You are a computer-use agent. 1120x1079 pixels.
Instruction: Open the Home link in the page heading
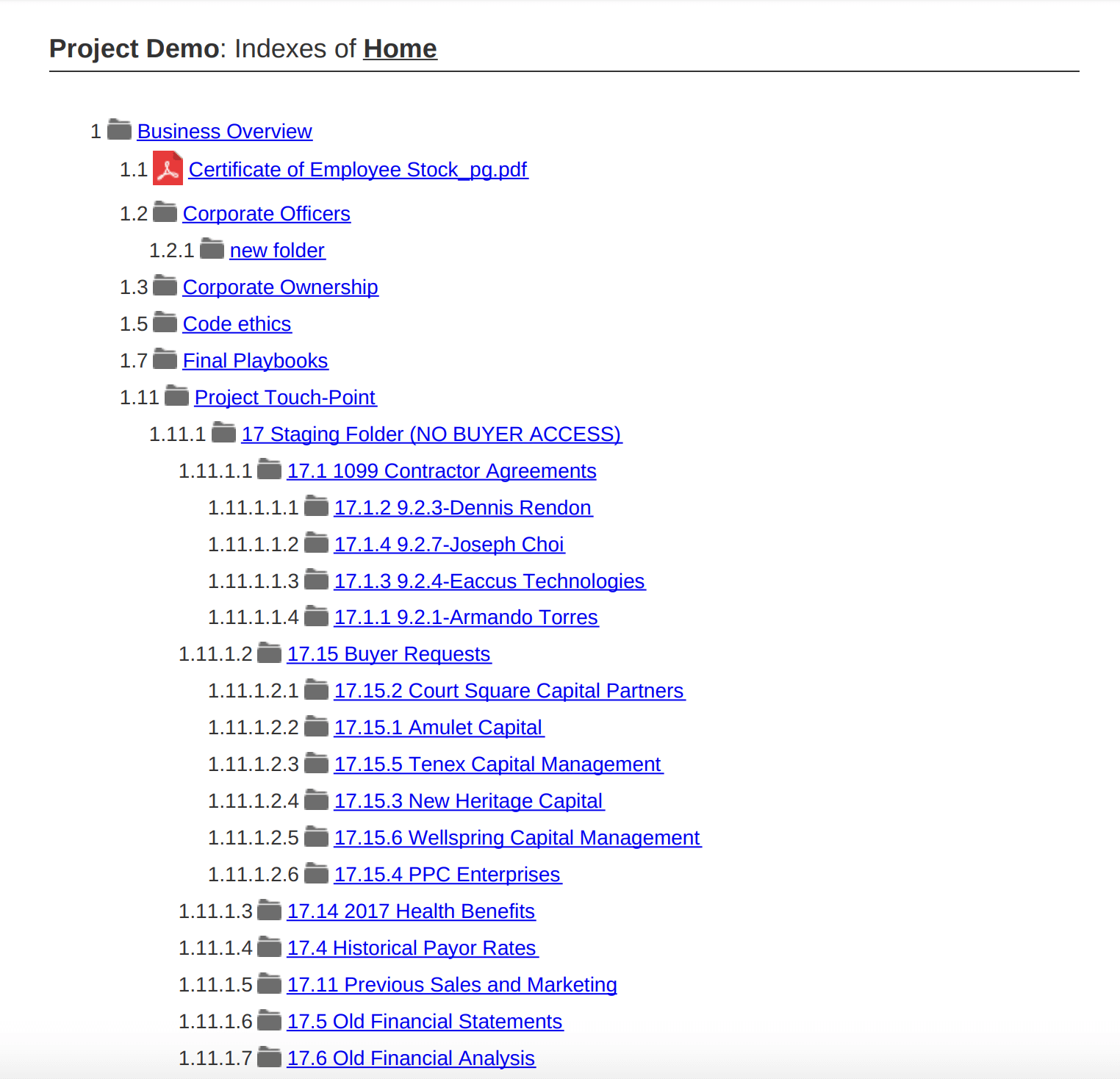400,49
